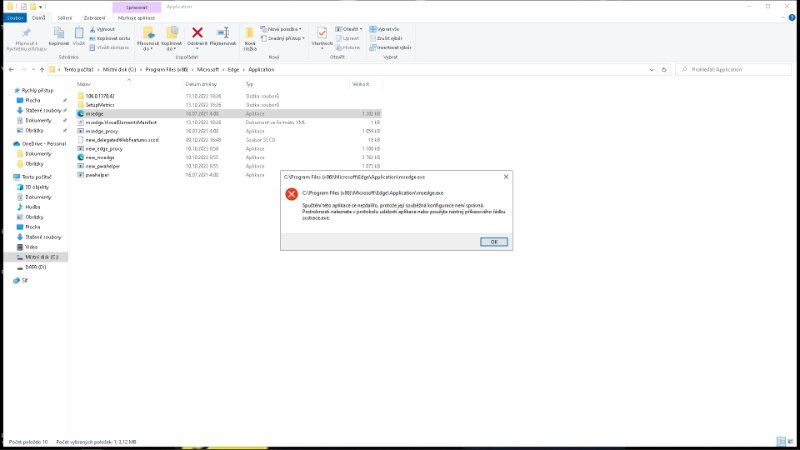Click the Prohledat: Application search field

point(733,69)
